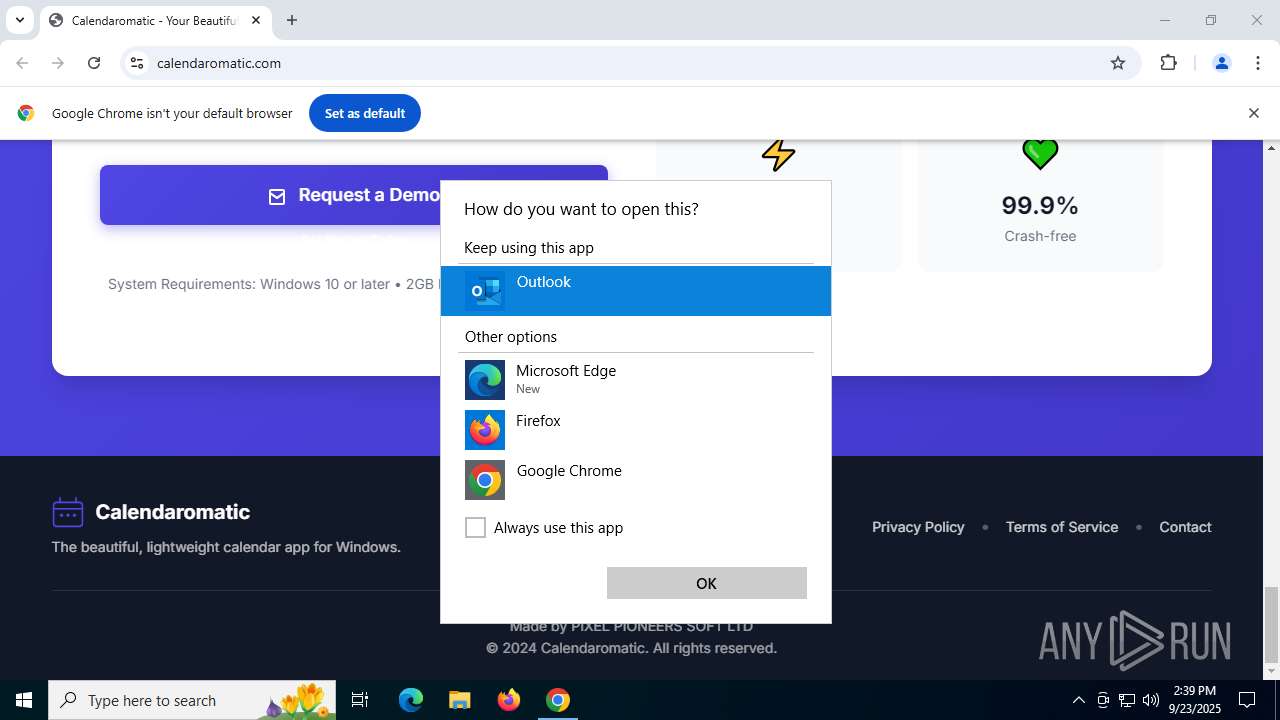Show hidden system tray icons
Screen dimensions: 1280x720
(x=1078, y=700)
